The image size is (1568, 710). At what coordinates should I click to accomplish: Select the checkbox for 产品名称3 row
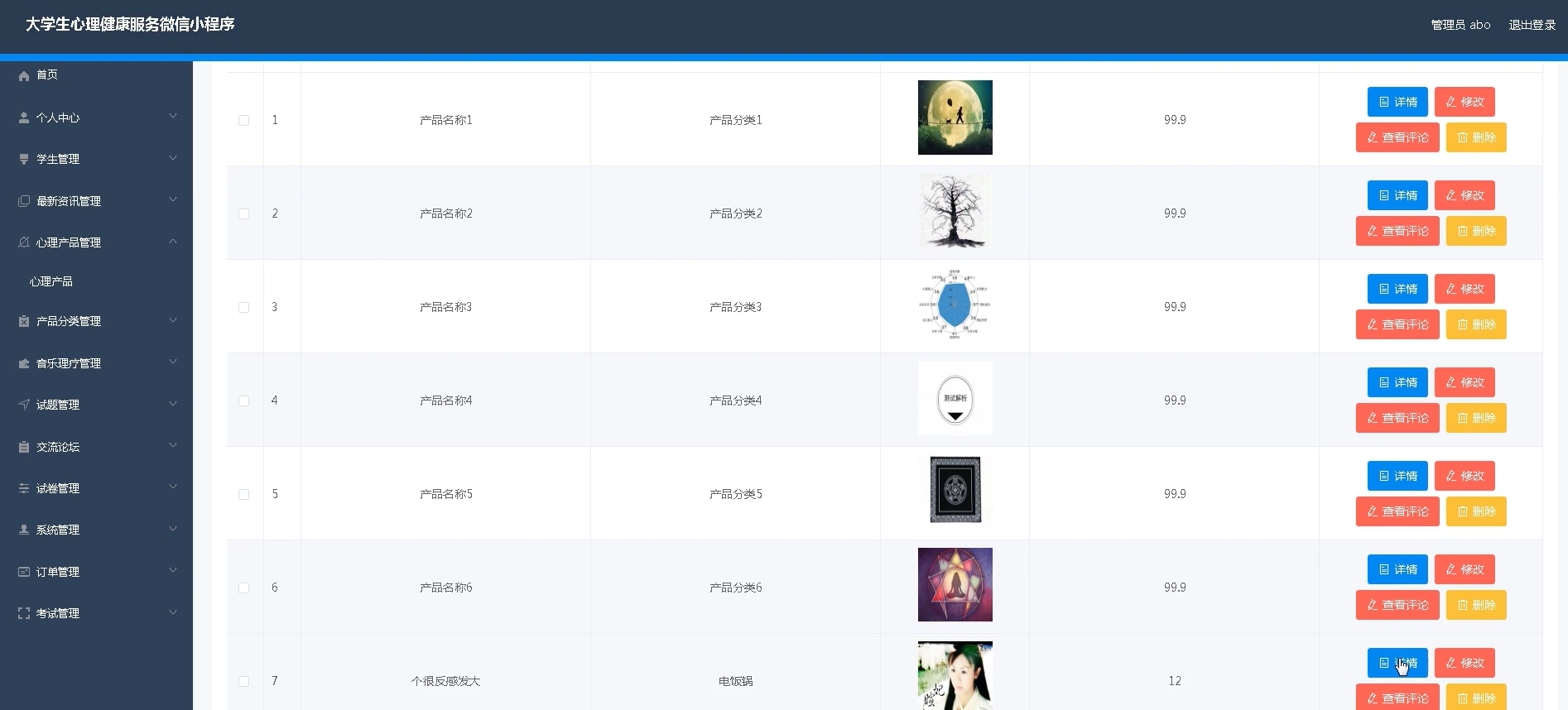tap(244, 307)
